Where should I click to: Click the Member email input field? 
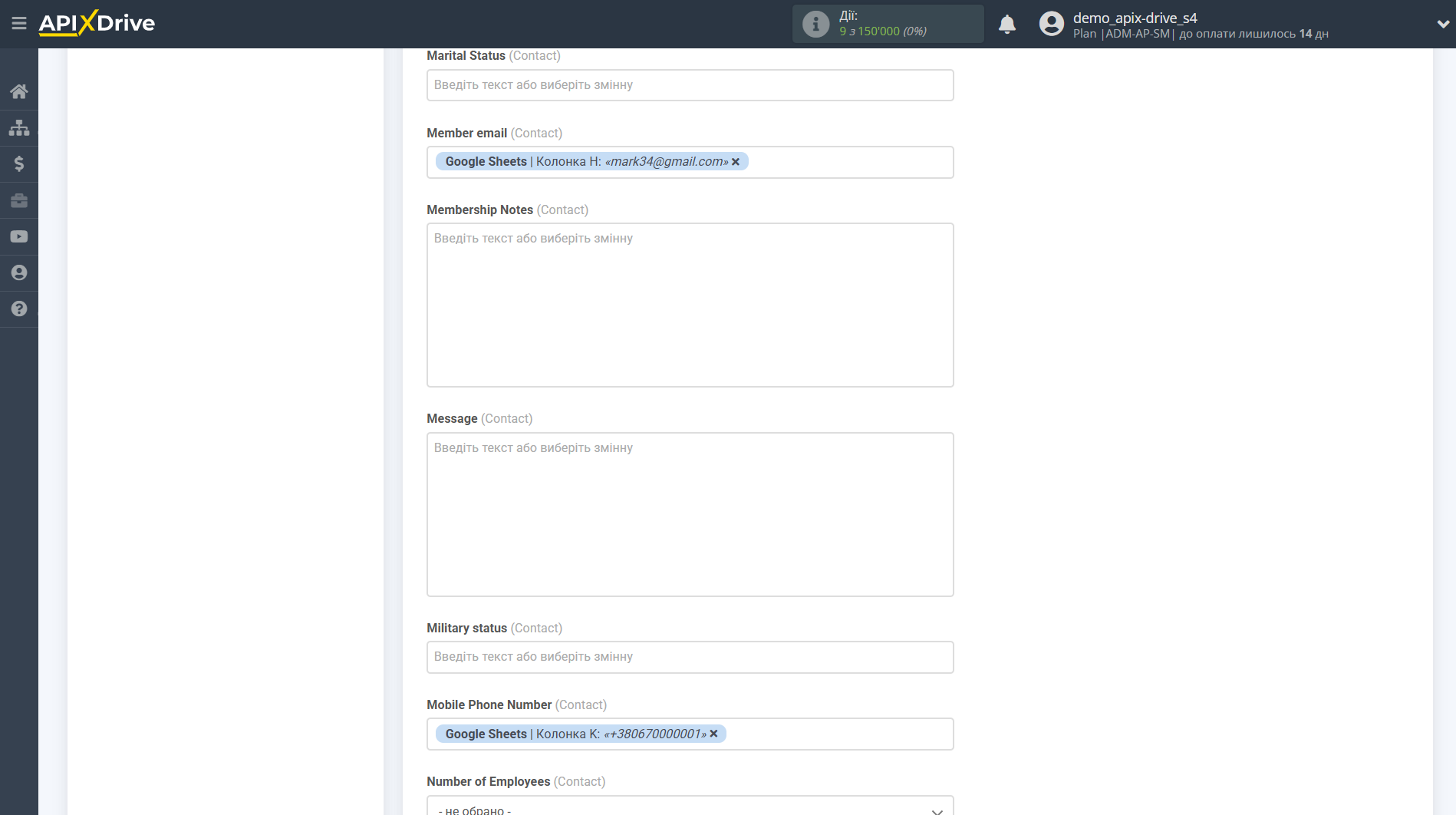(690, 162)
